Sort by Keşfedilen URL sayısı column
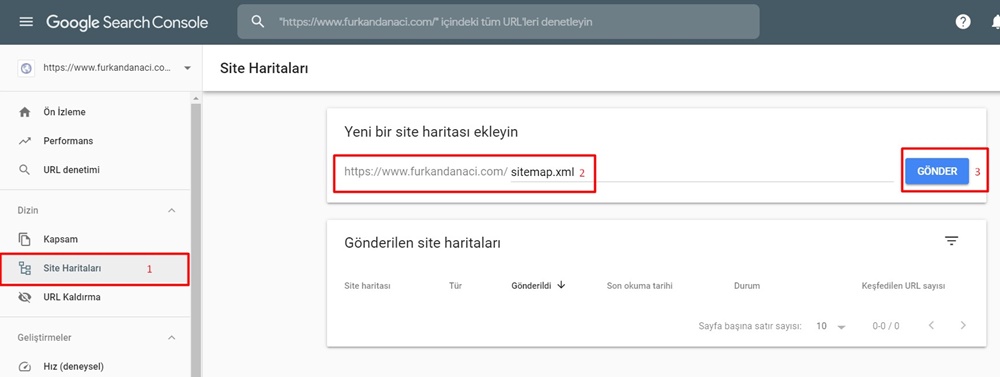Screen dimensions: 1000x377 [x=903, y=286]
